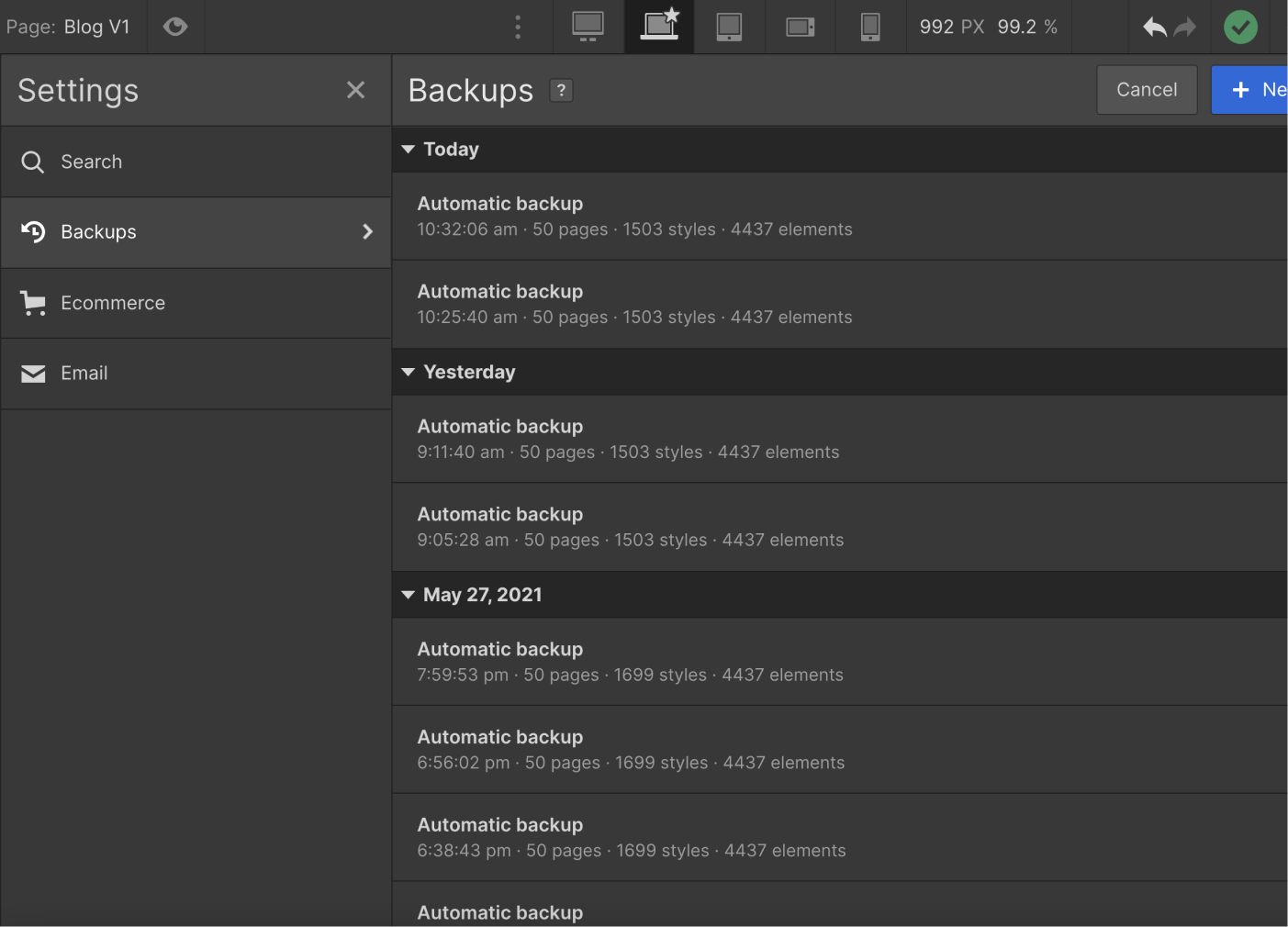Collapse the May 27, 2021 section

pyautogui.click(x=409, y=595)
